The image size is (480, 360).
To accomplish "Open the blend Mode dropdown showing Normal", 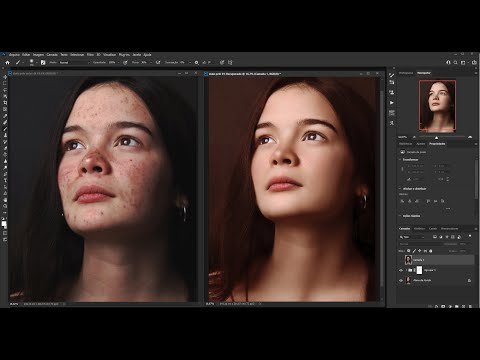I will click(74, 62).
